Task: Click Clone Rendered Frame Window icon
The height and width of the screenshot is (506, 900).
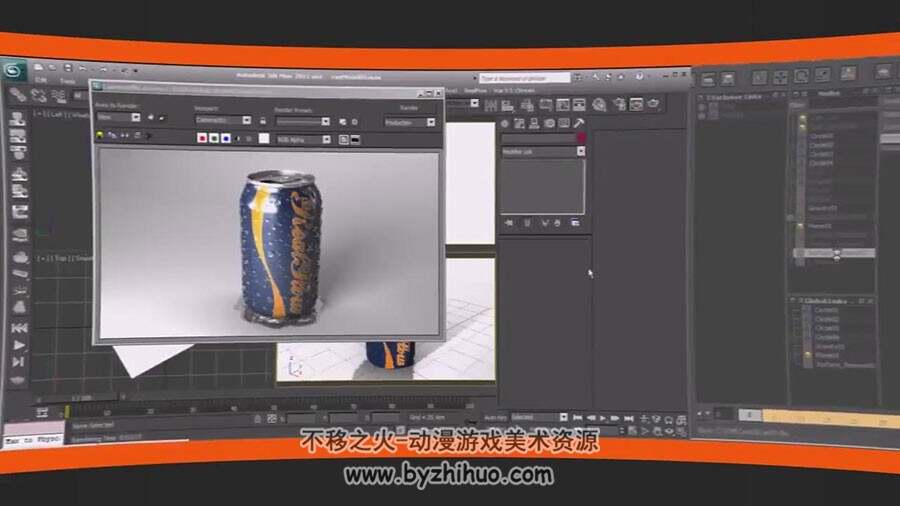Action: (x=124, y=136)
